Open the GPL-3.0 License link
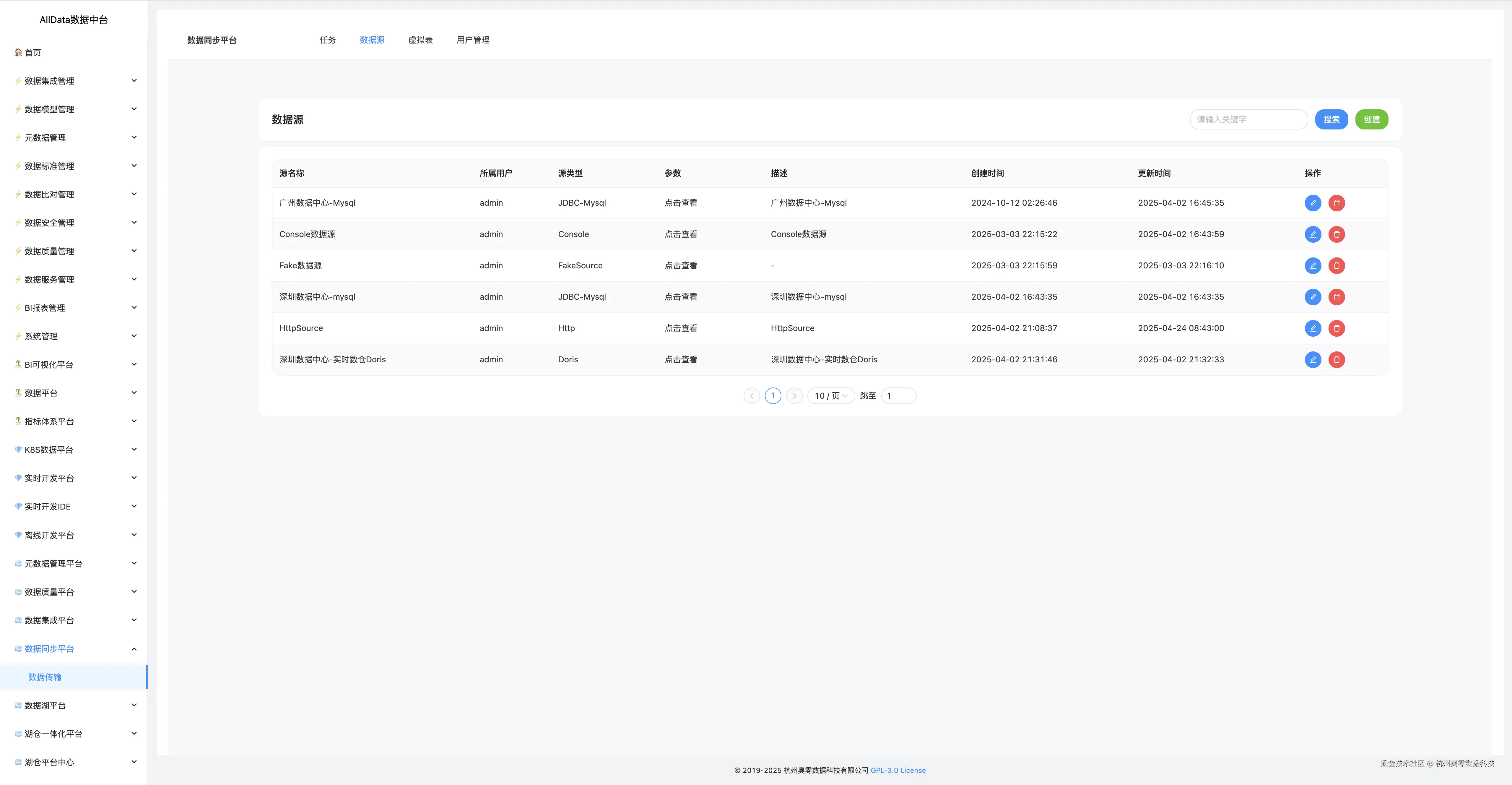 (x=898, y=770)
